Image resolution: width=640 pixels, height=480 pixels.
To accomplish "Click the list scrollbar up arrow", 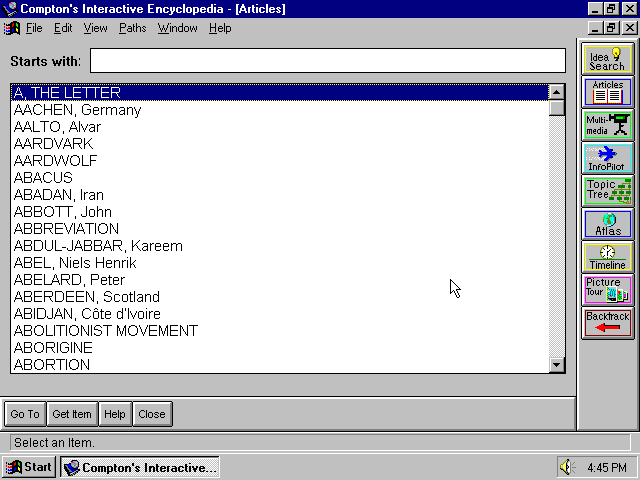I will tap(557, 92).
